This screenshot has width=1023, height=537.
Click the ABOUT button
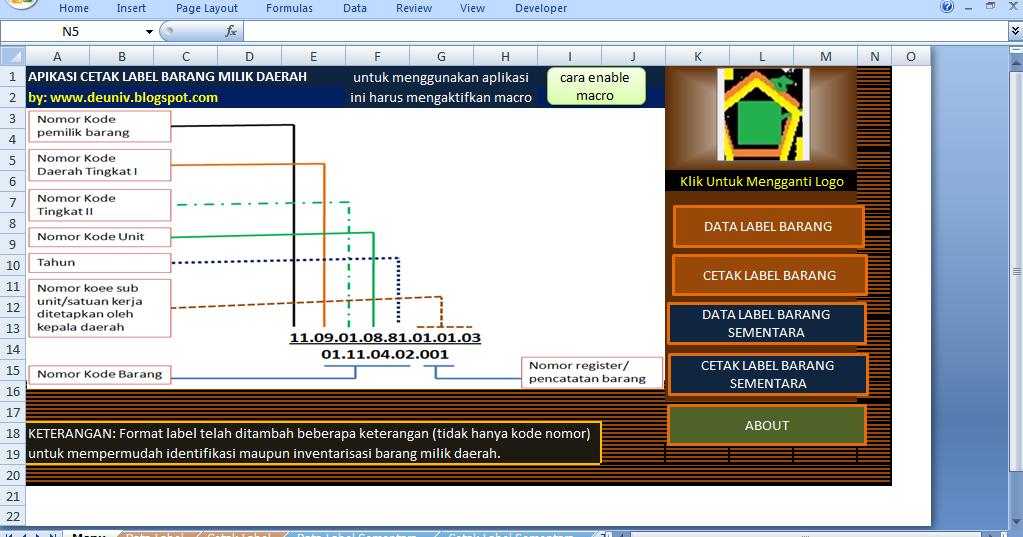click(767, 425)
